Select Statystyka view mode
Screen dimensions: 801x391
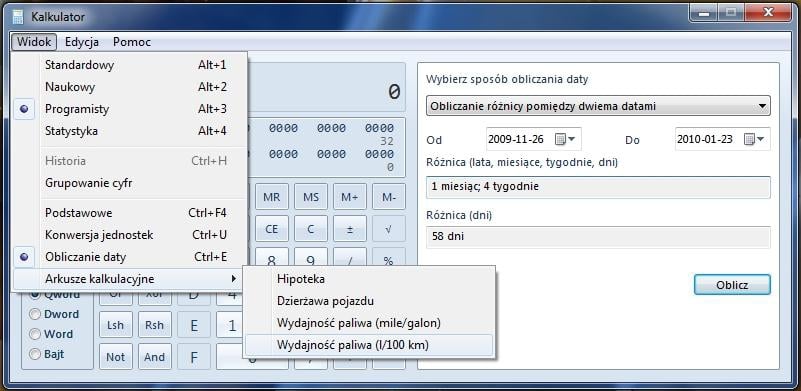click(130, 131)
